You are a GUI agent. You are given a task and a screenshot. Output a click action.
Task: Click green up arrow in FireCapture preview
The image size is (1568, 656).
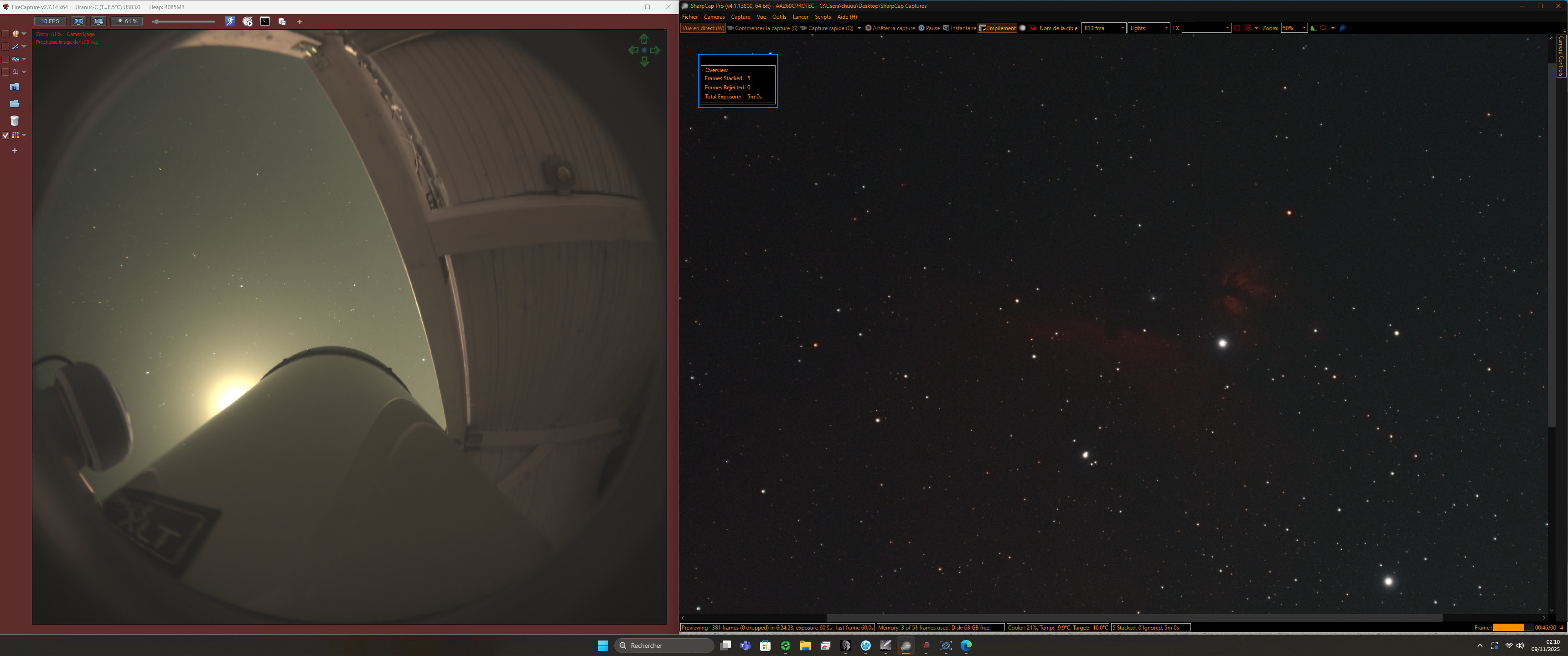coord(644,39)
